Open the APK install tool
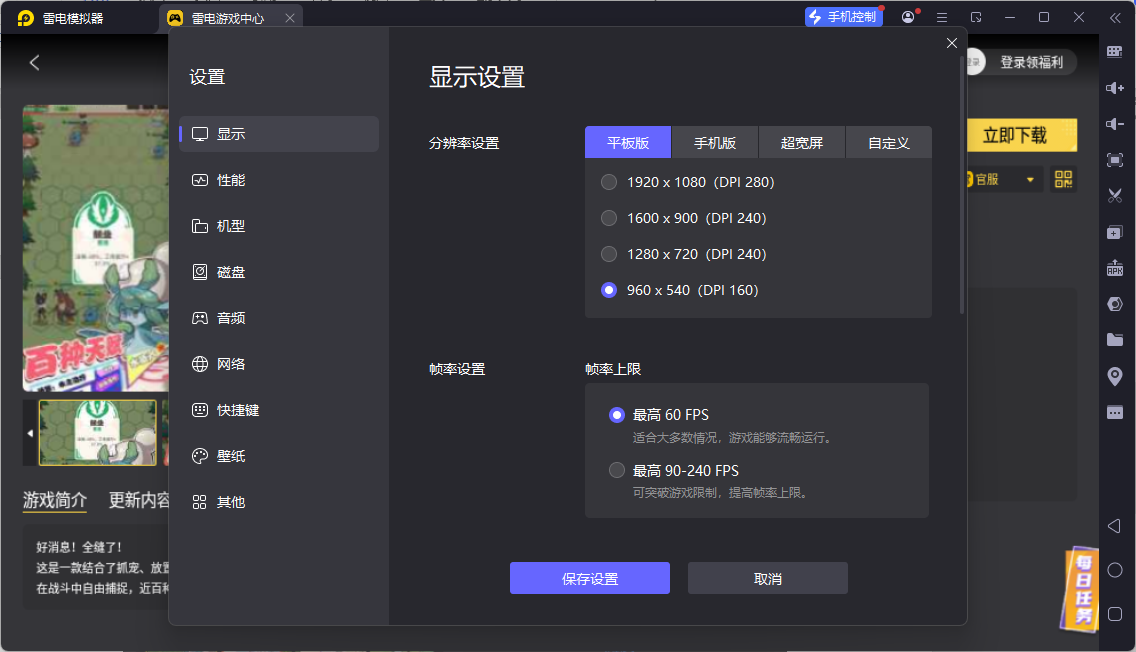 tap(1115, 267)
